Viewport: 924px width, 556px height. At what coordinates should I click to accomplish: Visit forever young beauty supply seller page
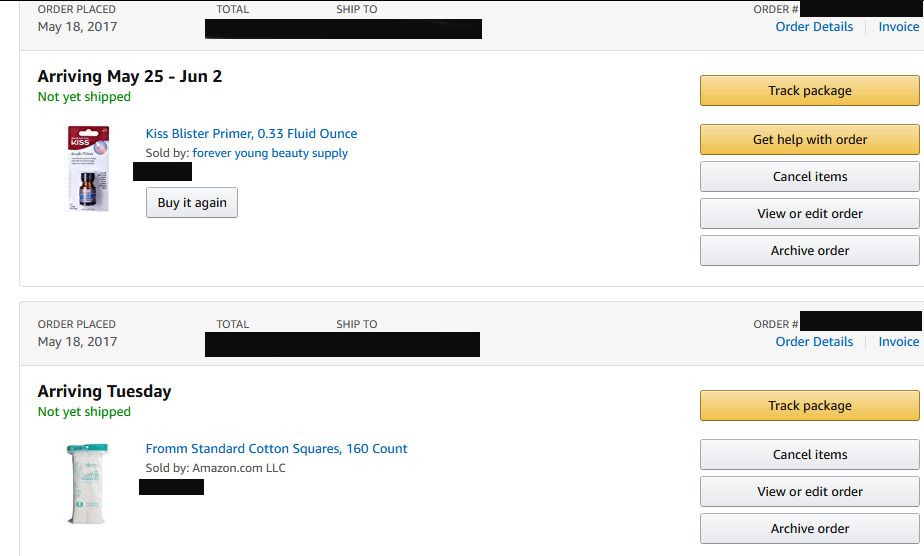point(270,153)
